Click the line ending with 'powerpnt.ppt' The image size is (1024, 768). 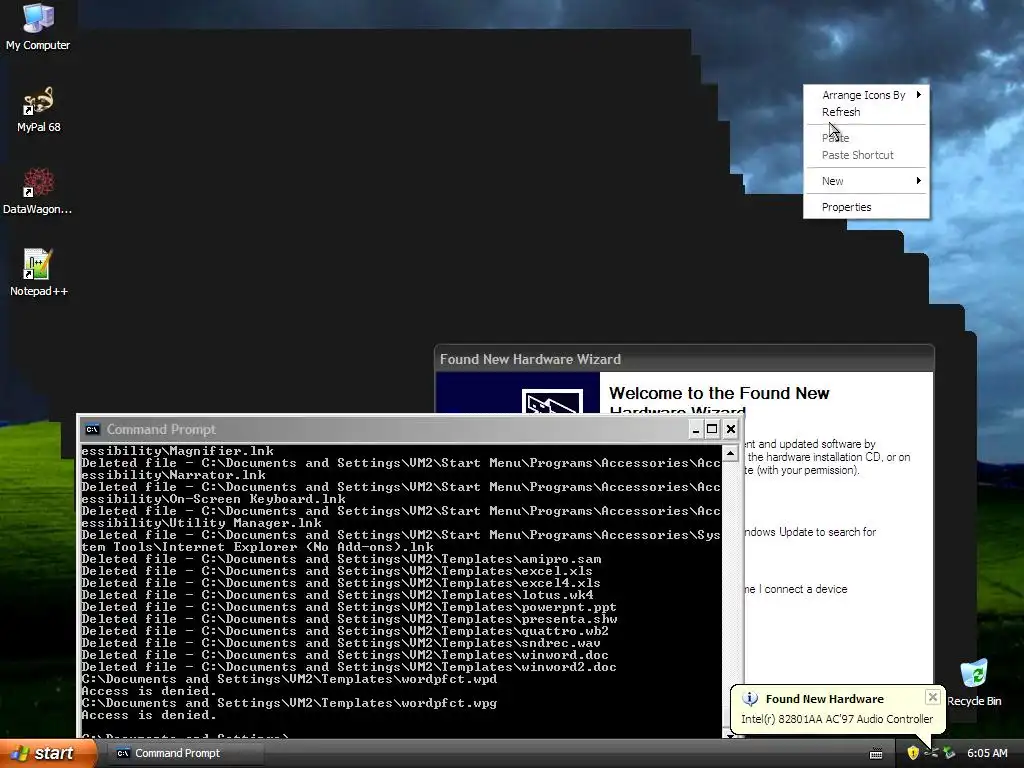coord(349,607)
